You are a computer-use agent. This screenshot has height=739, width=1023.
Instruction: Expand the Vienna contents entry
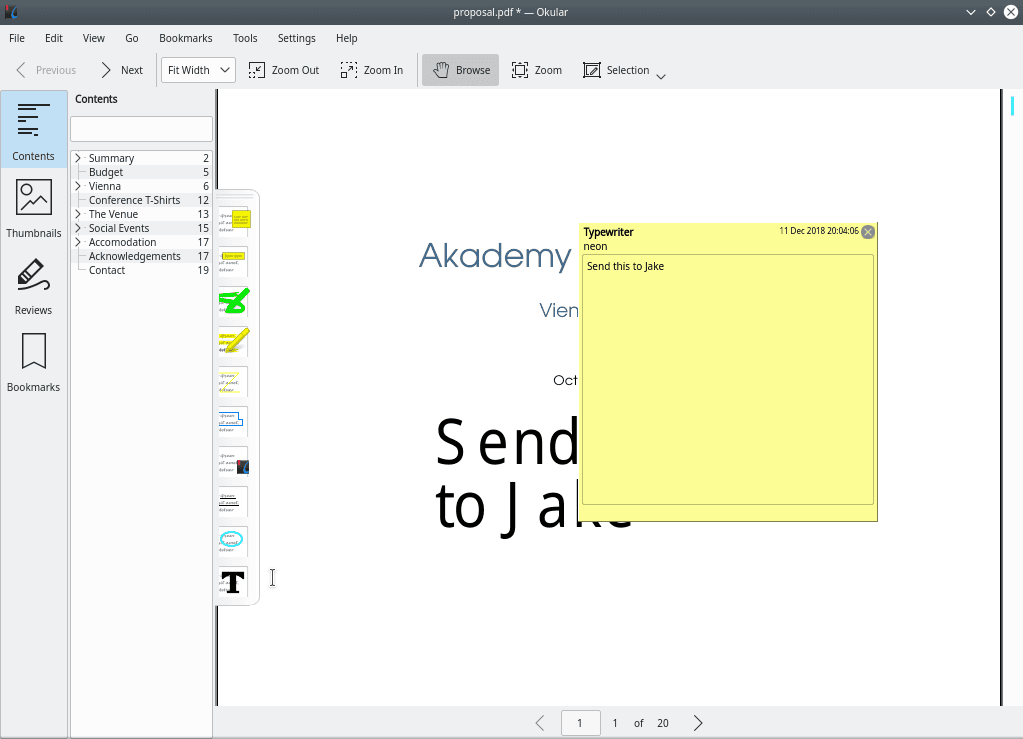78,185
